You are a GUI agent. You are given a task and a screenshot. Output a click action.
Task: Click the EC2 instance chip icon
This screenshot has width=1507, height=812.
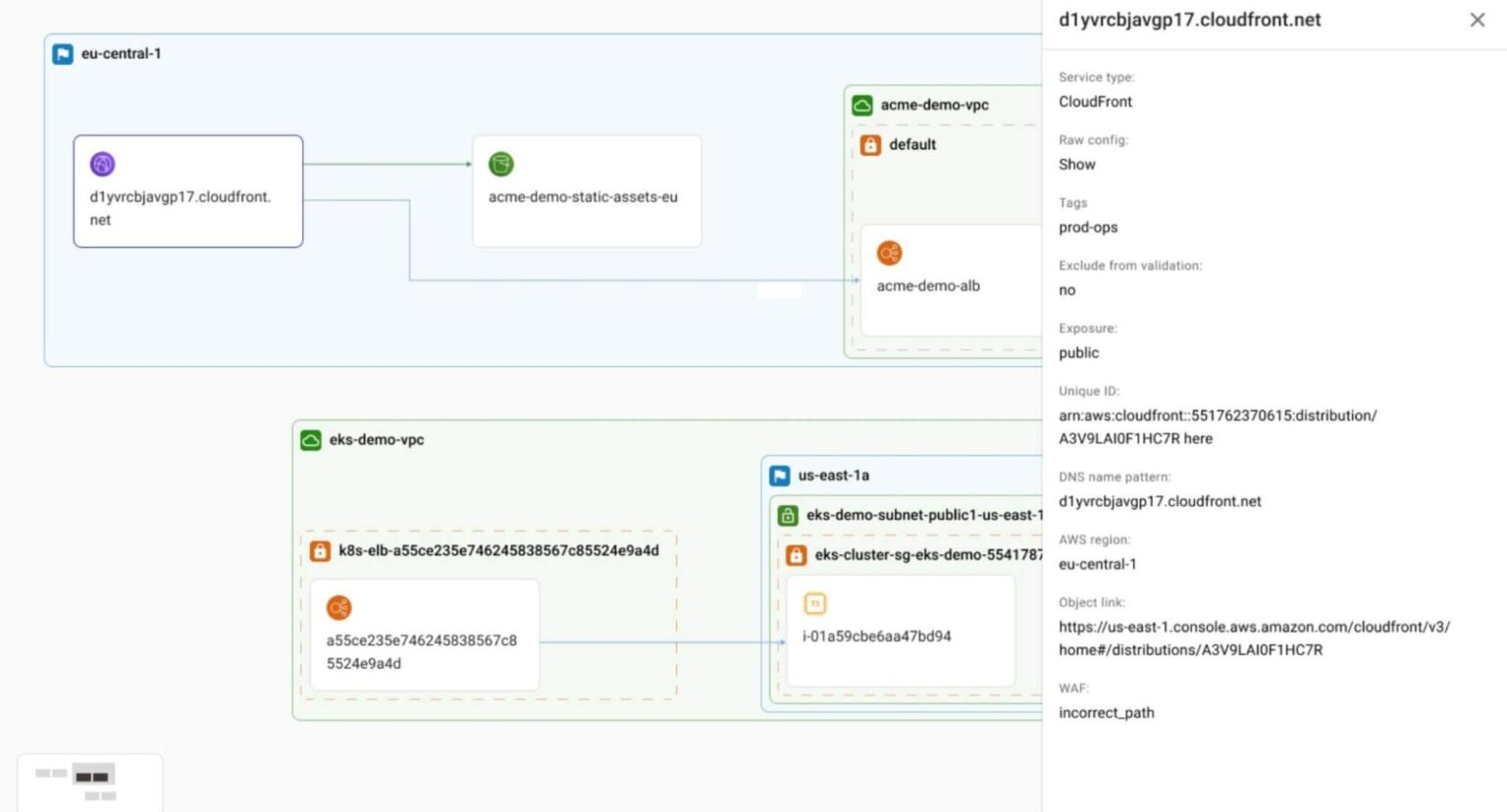tap(814, 603)
